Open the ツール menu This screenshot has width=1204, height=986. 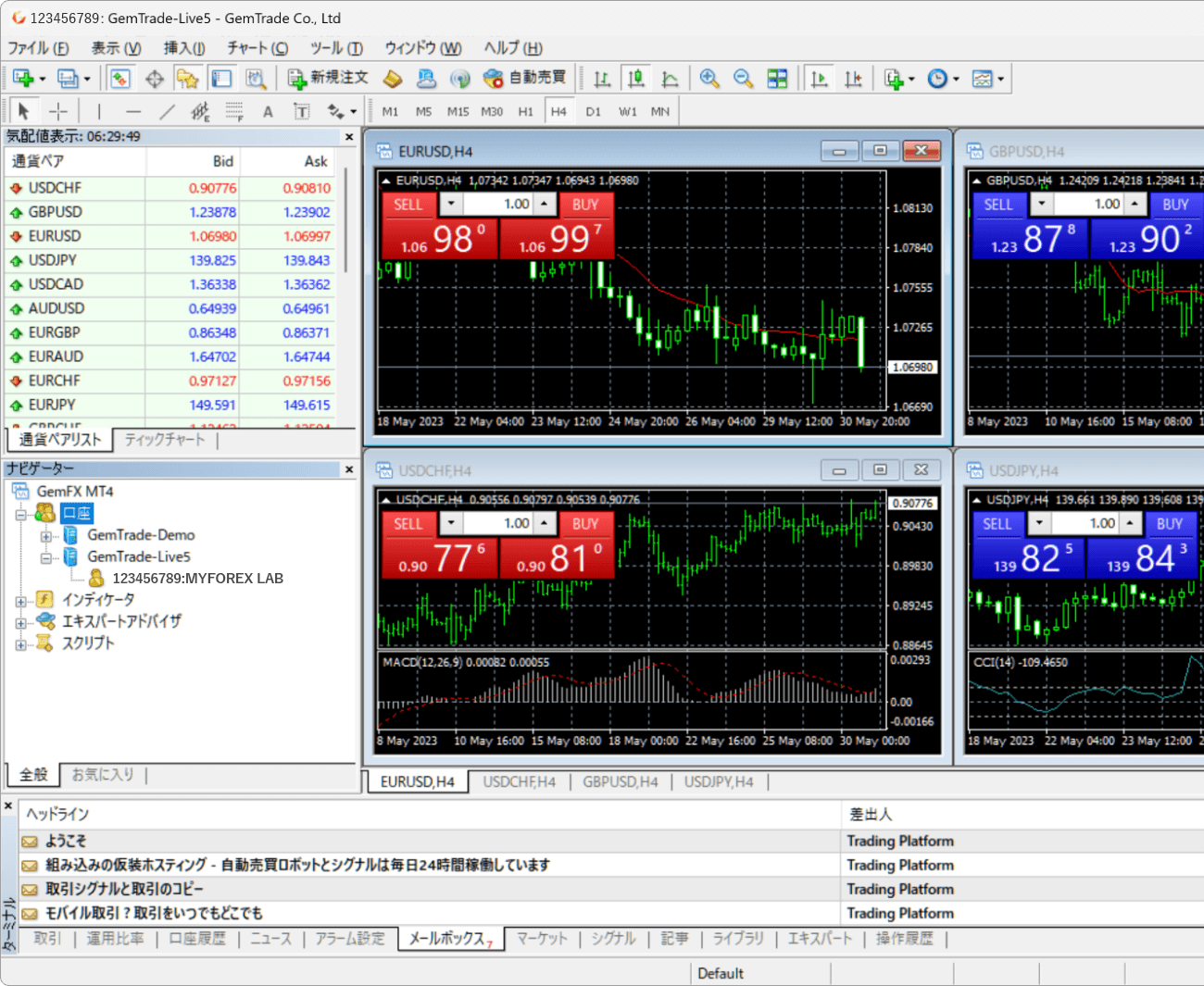(336, 48)
